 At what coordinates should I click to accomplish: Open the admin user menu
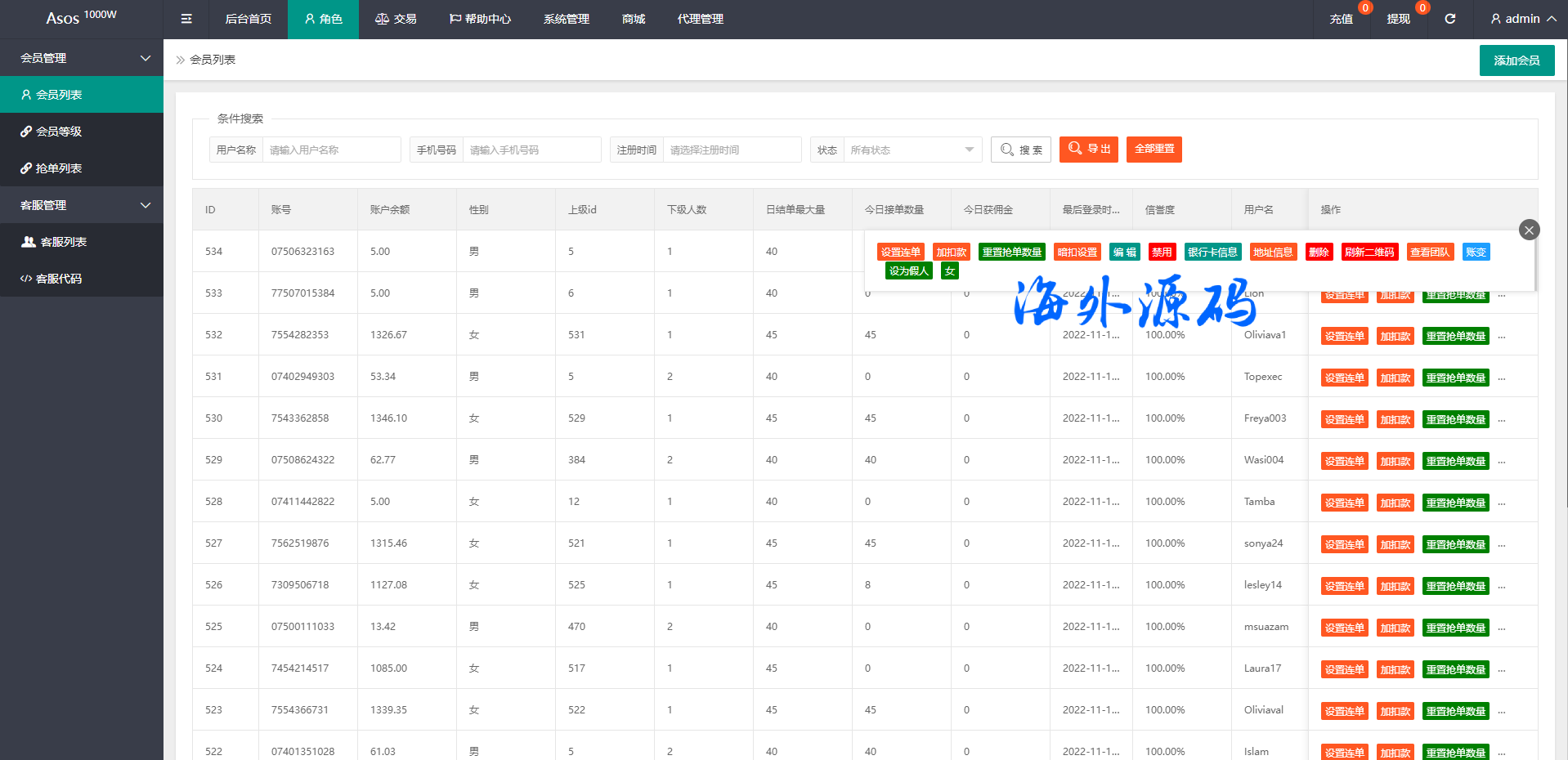click(1522, 19)
